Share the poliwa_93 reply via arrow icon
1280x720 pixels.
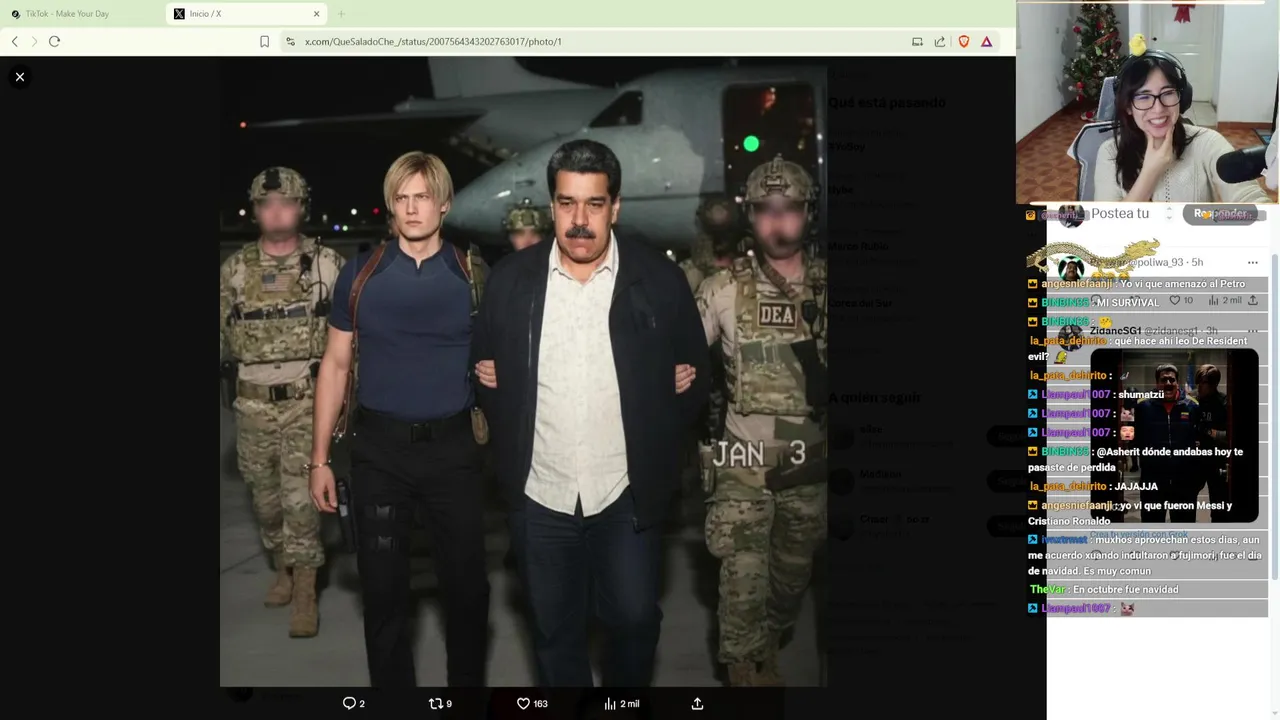1253,300
